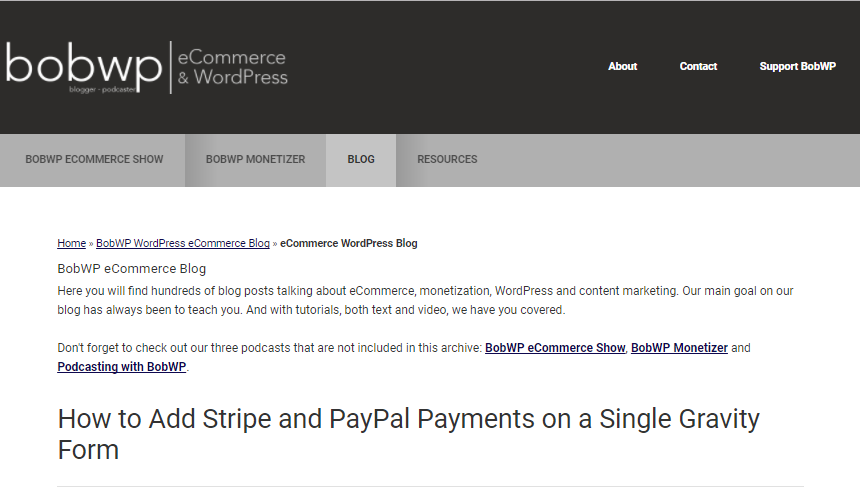The image size is (860, 494).
Task: Click the eCommerce & WordPress tagline
Action: [232, 67]
